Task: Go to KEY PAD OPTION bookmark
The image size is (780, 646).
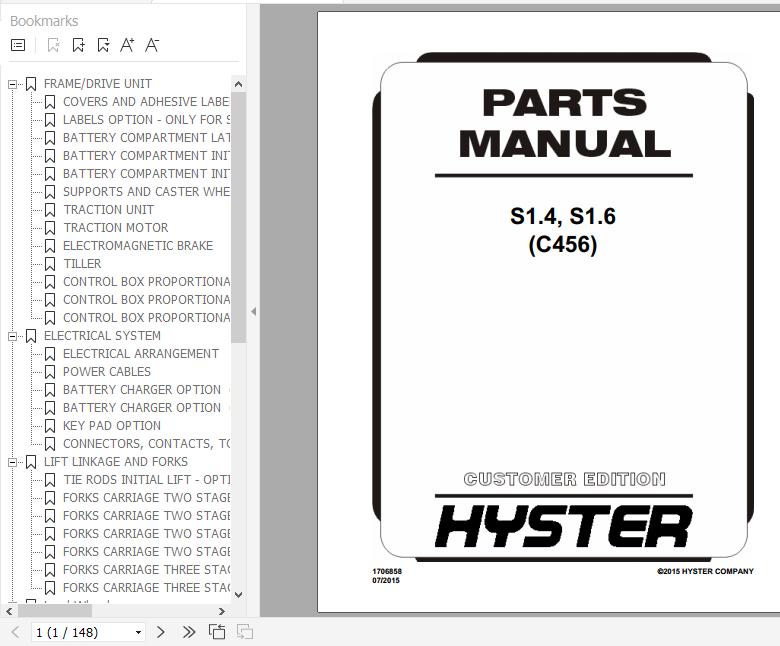Action: coord(112,426)
